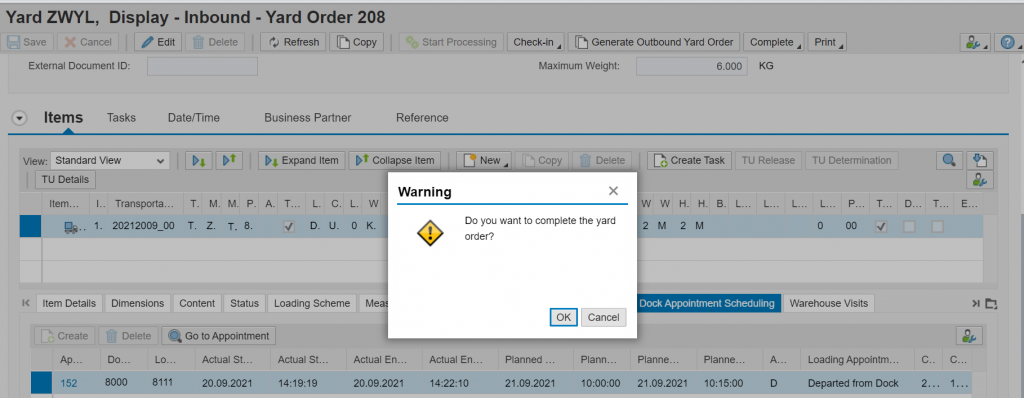This screenshot has height=398, width=1024.
Task: Open the New item dropdown
Action: 483,160
